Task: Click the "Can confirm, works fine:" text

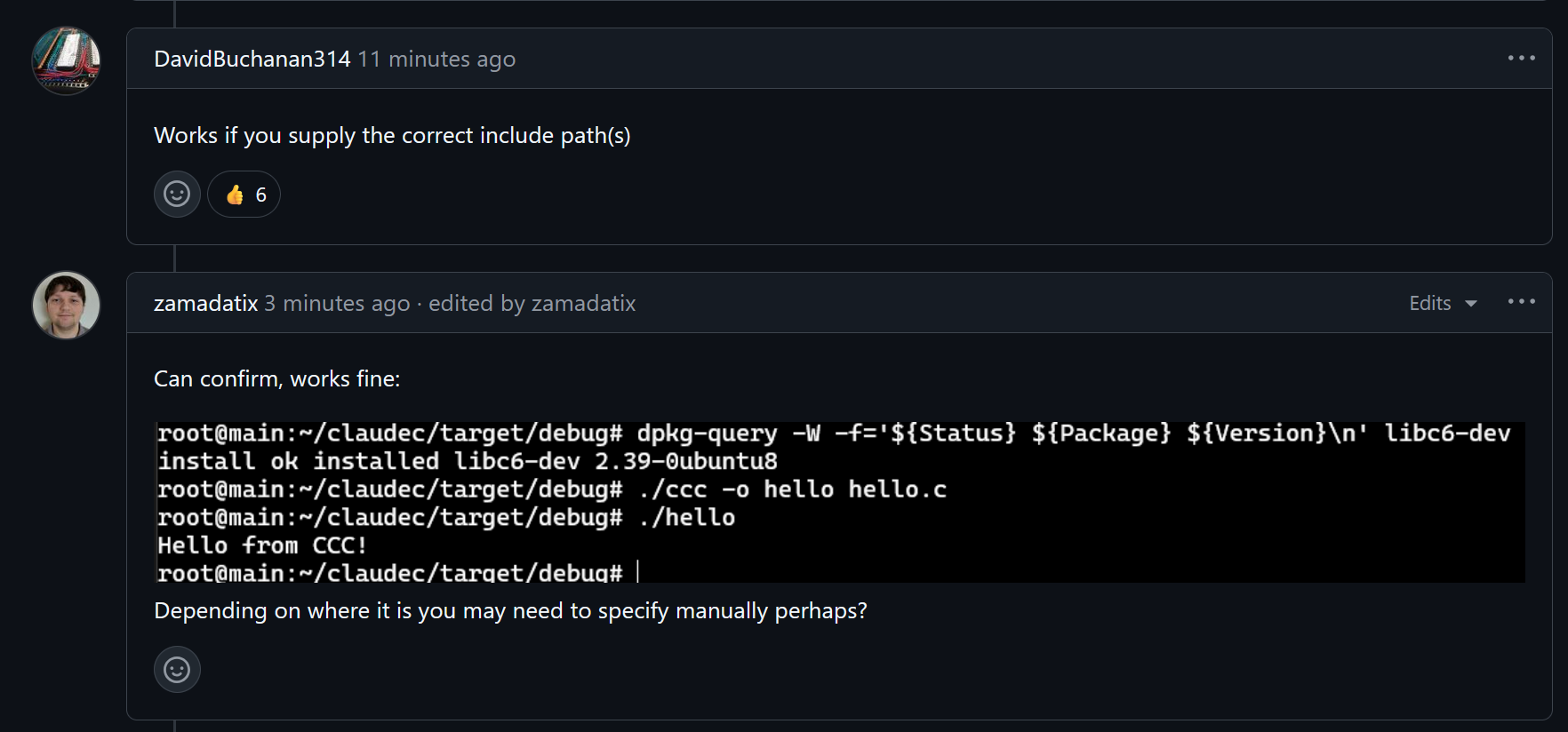Action: [x=276, y=378]
